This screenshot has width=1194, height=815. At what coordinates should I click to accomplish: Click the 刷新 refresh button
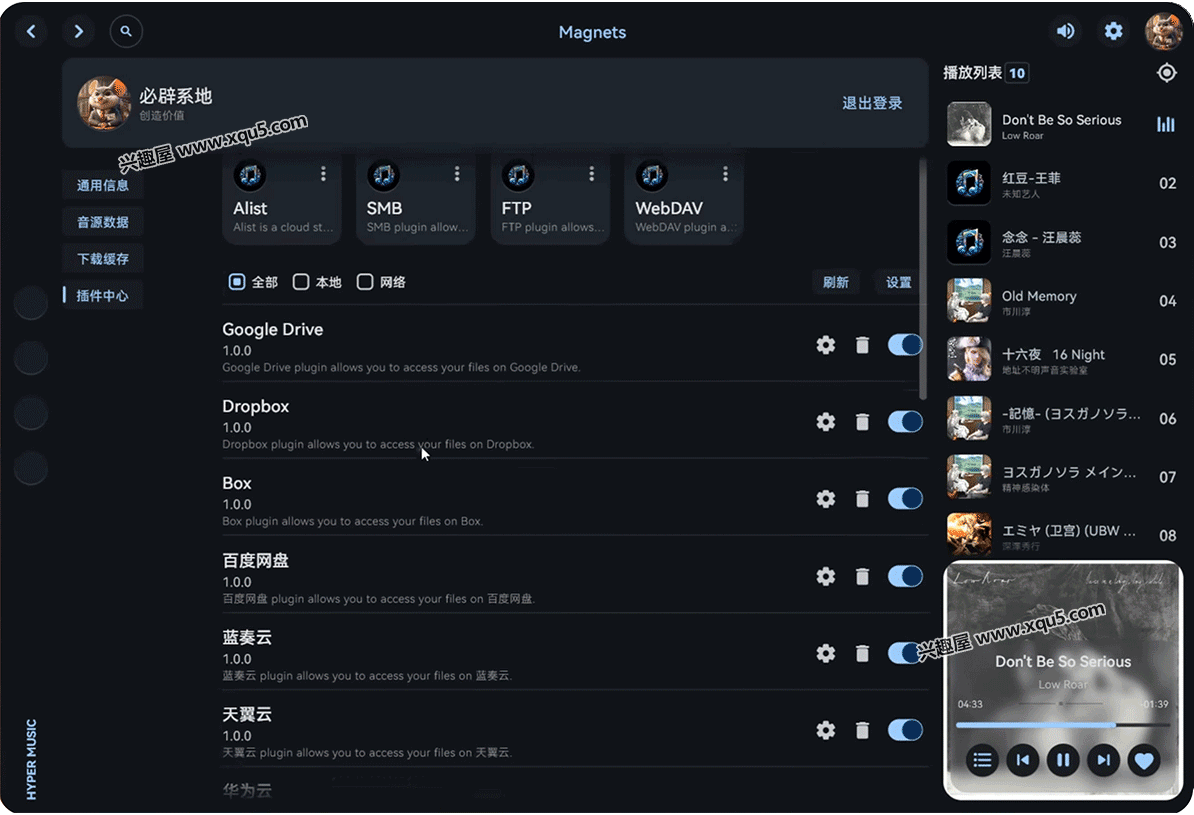tap(835, 283)
